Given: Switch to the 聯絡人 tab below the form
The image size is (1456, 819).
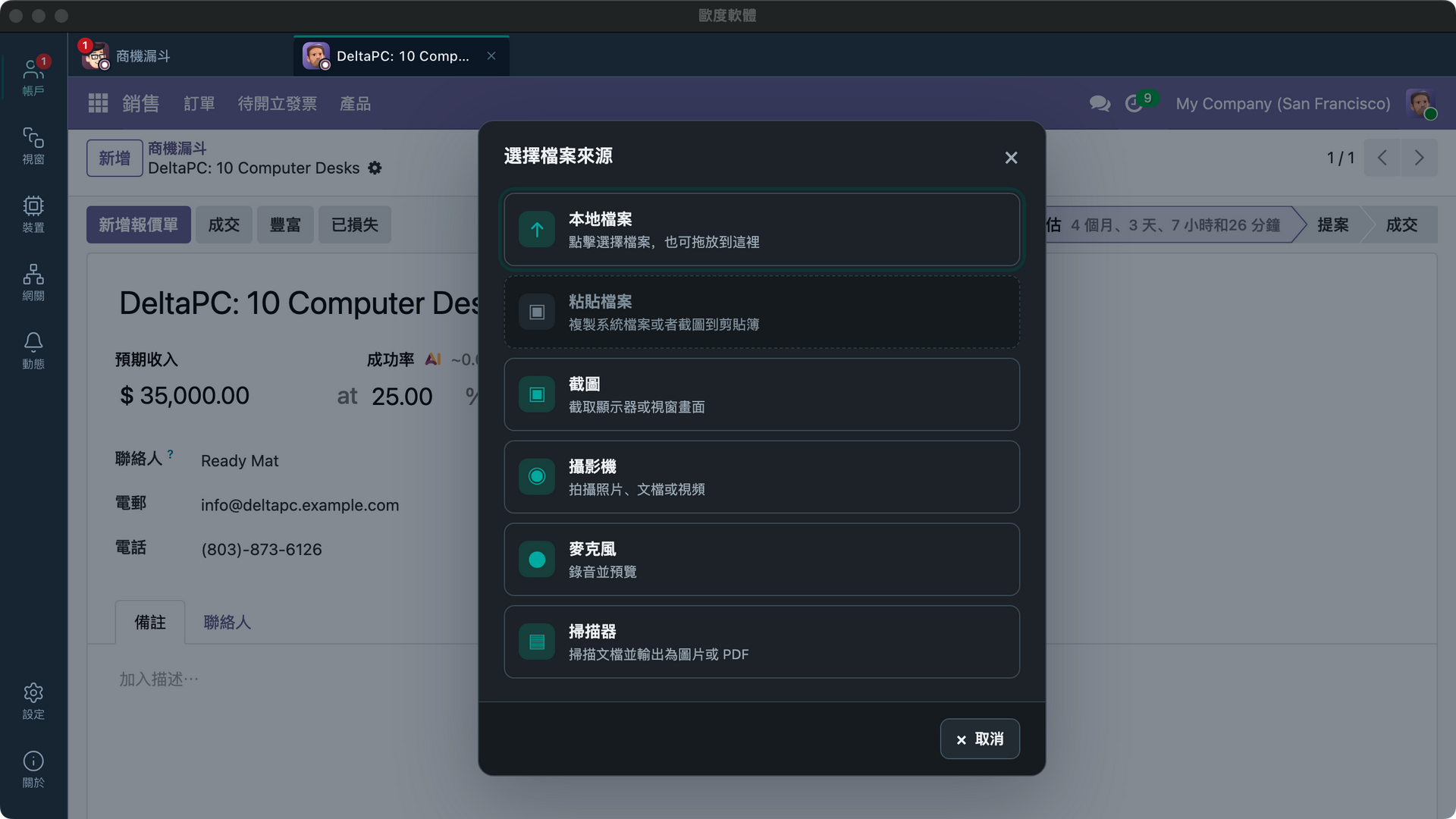Looking at the screenshot, I should point(227,622).
